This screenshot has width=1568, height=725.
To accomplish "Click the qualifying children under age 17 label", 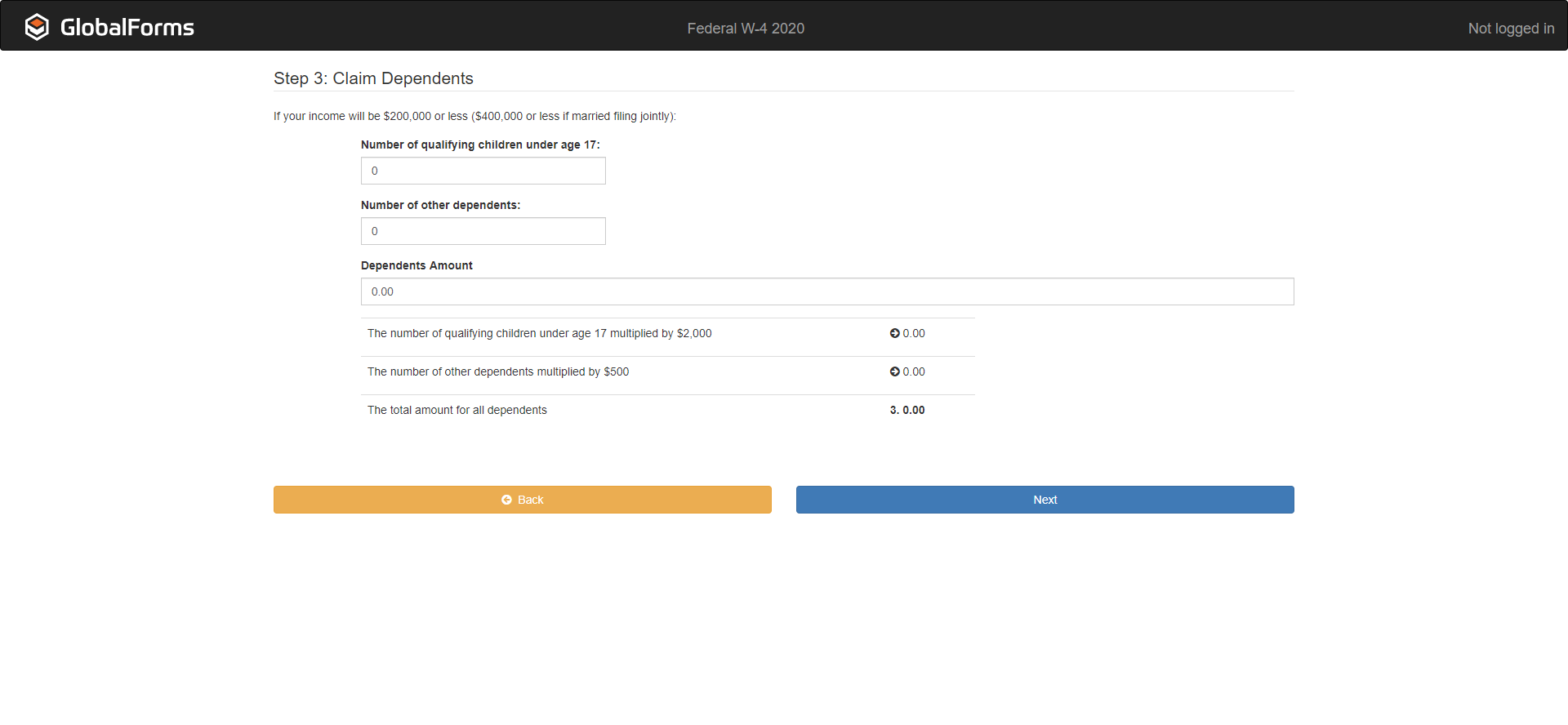I will point(479,145).
